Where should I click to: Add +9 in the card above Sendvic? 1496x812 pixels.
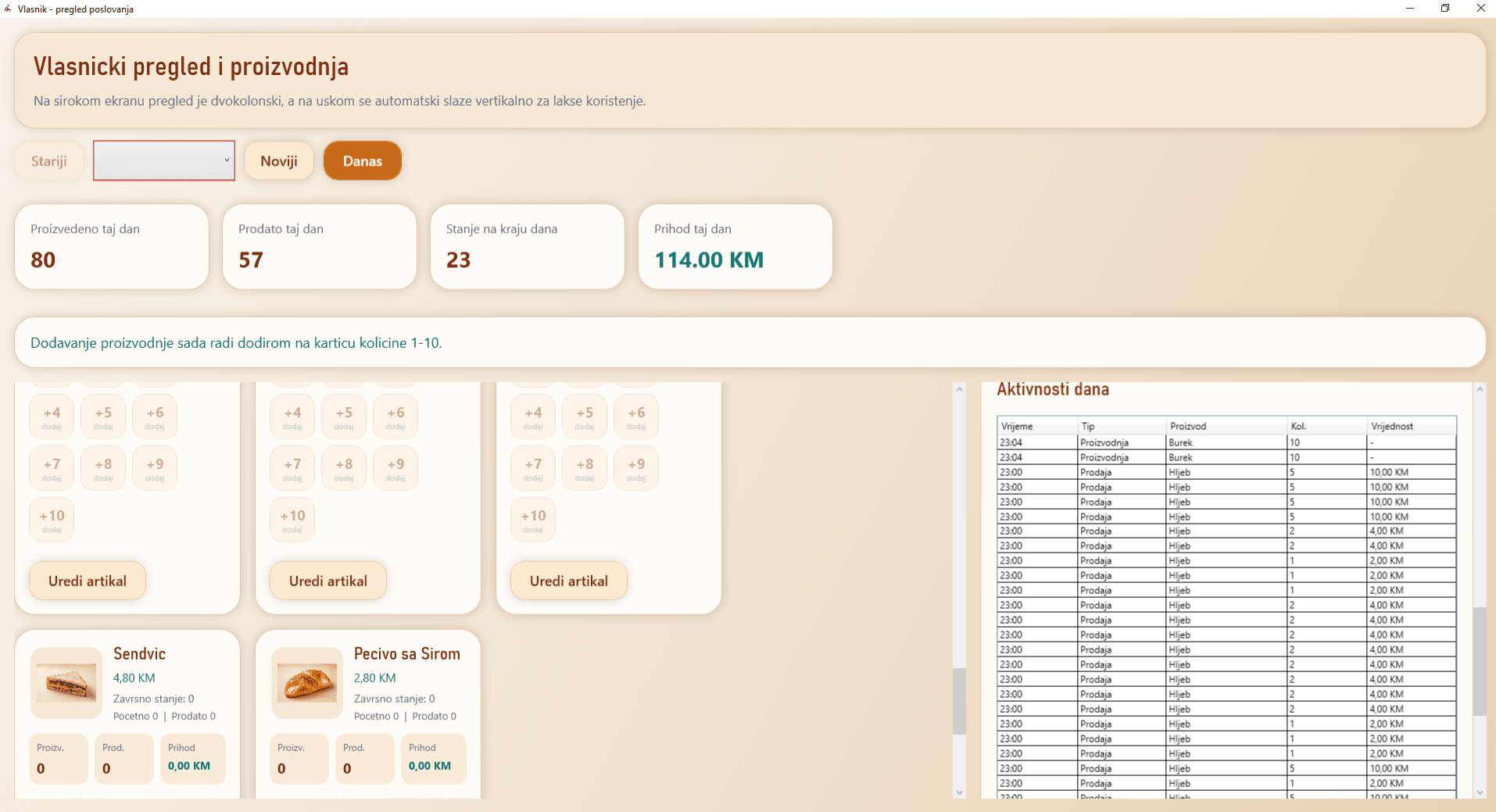point(155,468)
